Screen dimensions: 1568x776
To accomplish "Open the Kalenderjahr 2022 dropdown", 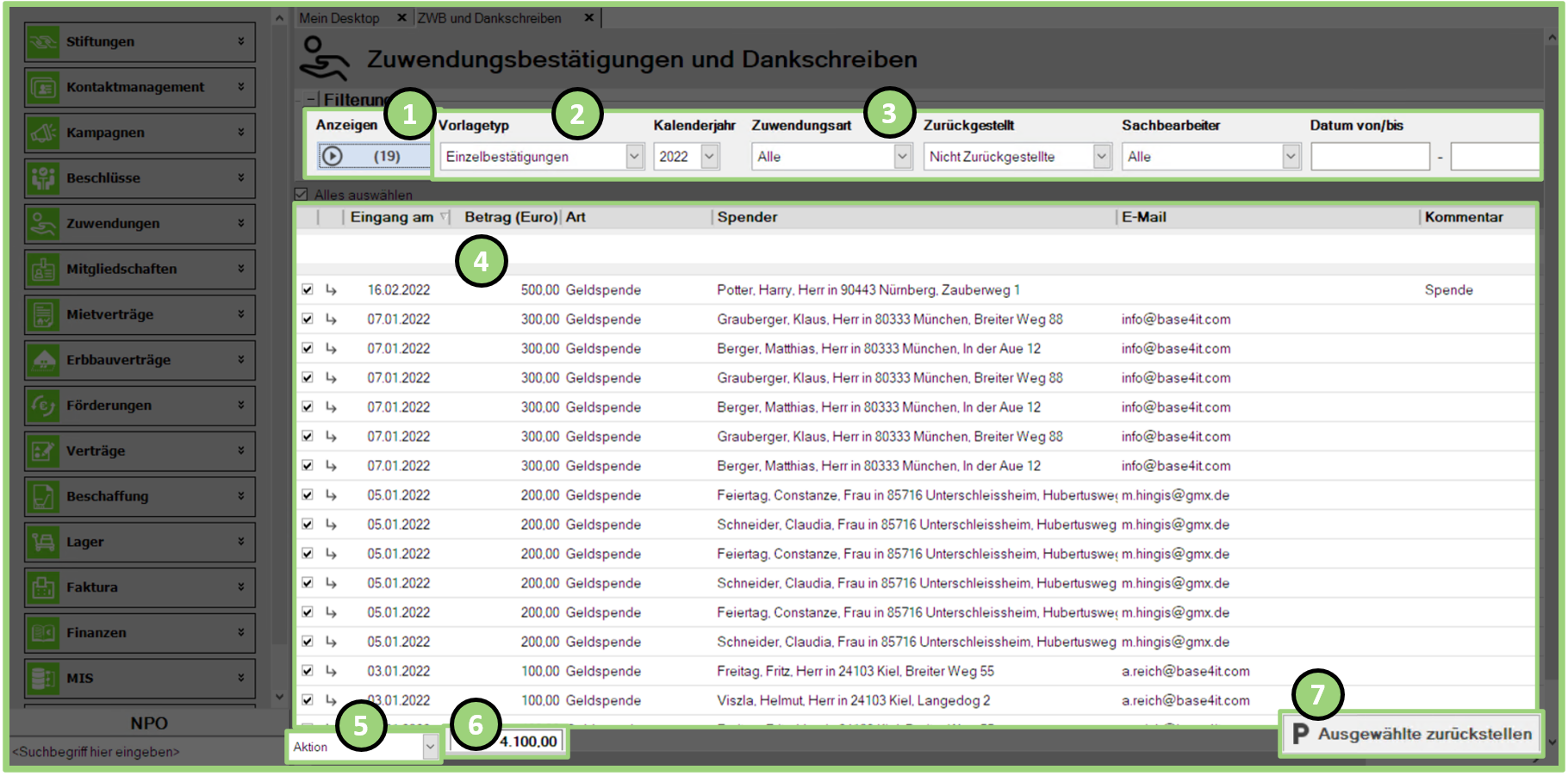I will (x=709, y=157).
